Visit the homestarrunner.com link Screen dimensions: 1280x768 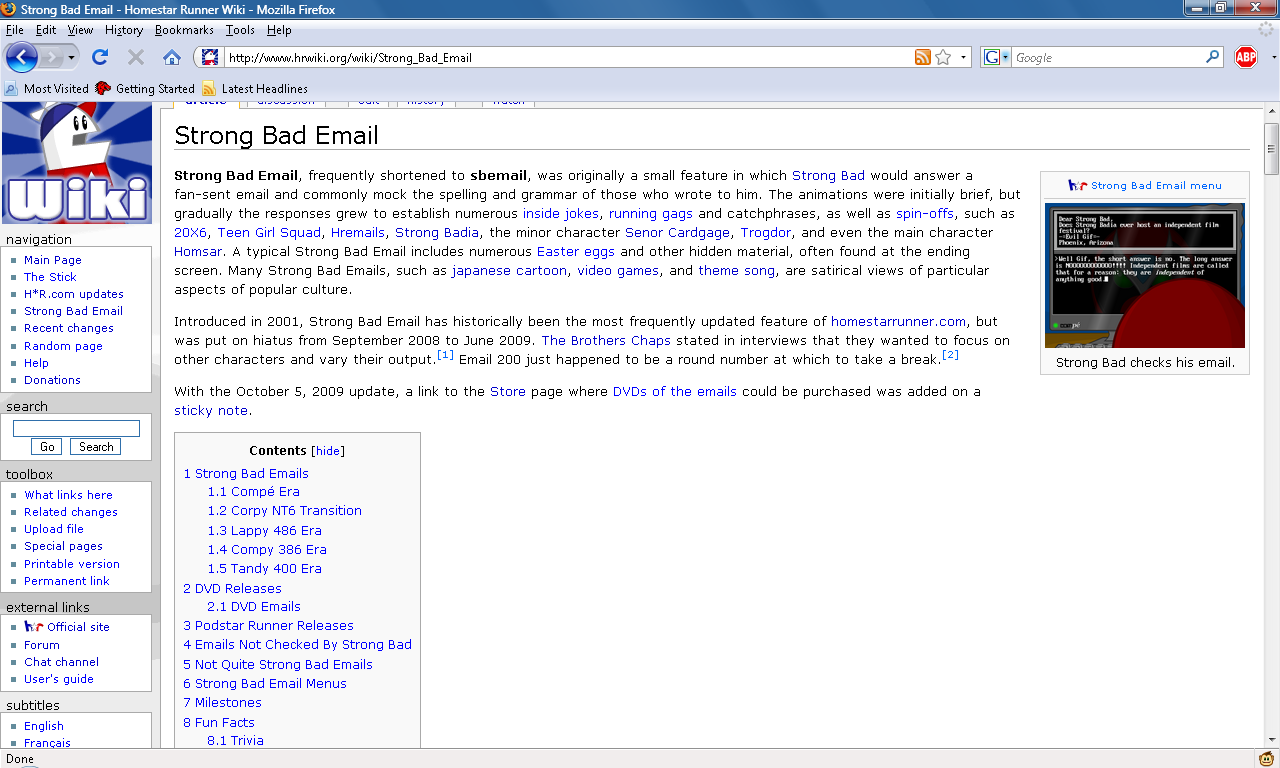898,321
